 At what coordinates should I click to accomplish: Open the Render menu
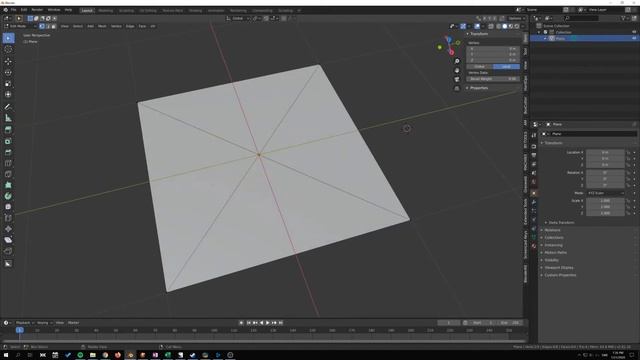point(37,10)
